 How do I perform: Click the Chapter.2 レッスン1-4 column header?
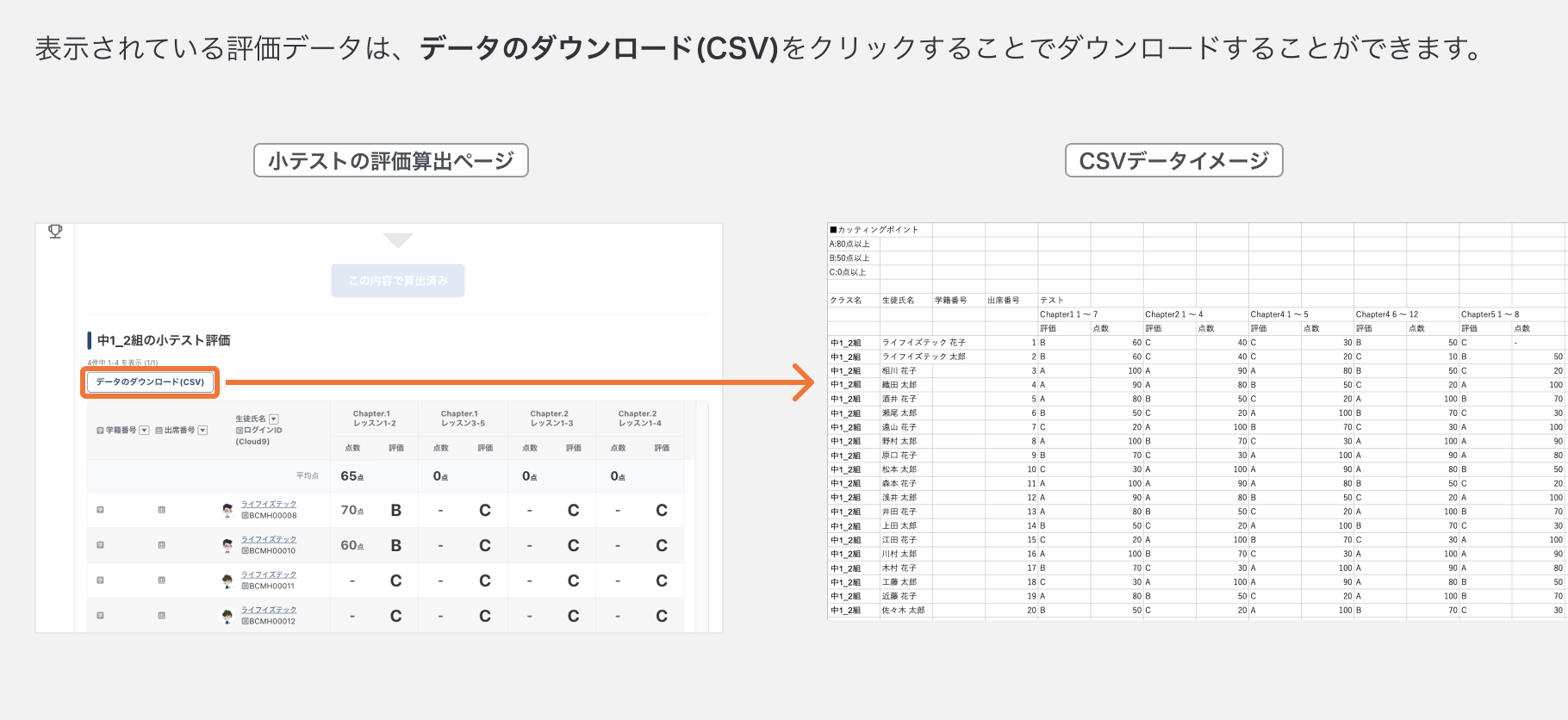click(x=639, y=419)
